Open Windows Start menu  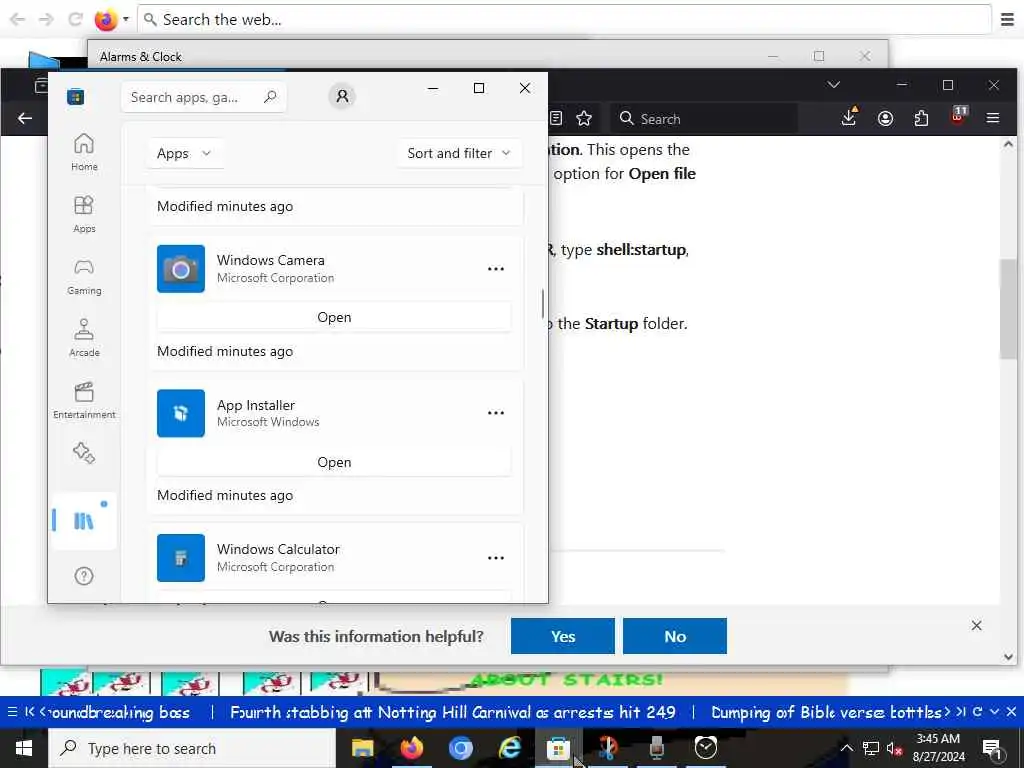24,748
